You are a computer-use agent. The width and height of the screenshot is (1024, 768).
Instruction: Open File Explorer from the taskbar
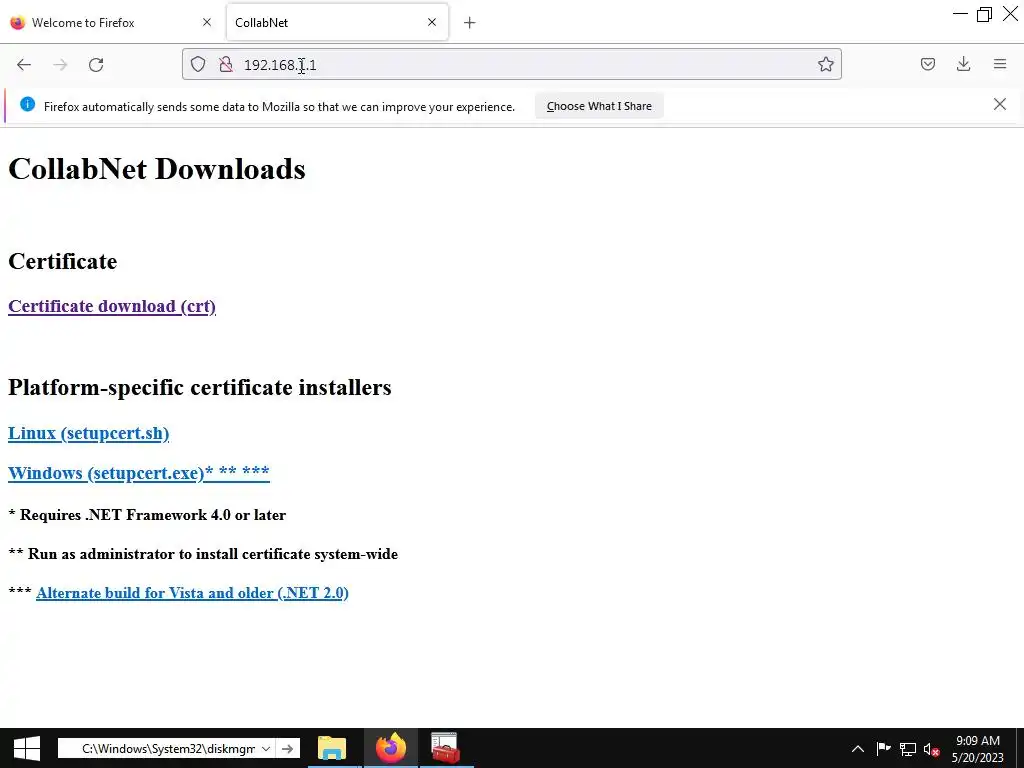click(x=332, y=748)
